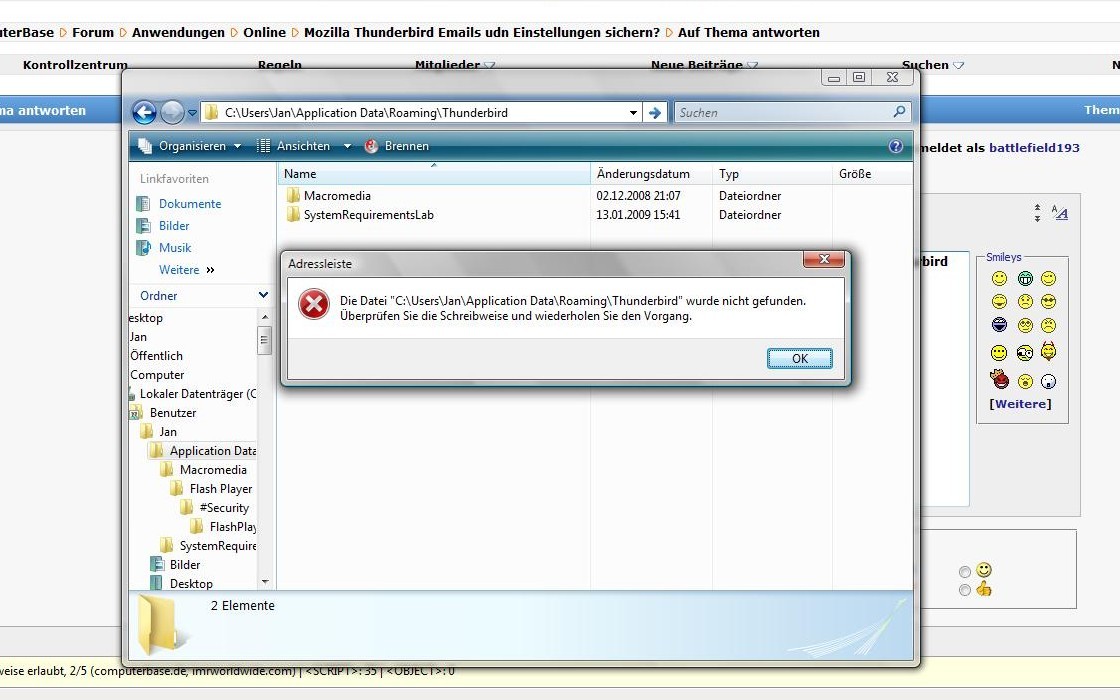The image size is (1120, 700).
Task: Collapse the Ordner folder pane
Action: 263,295
